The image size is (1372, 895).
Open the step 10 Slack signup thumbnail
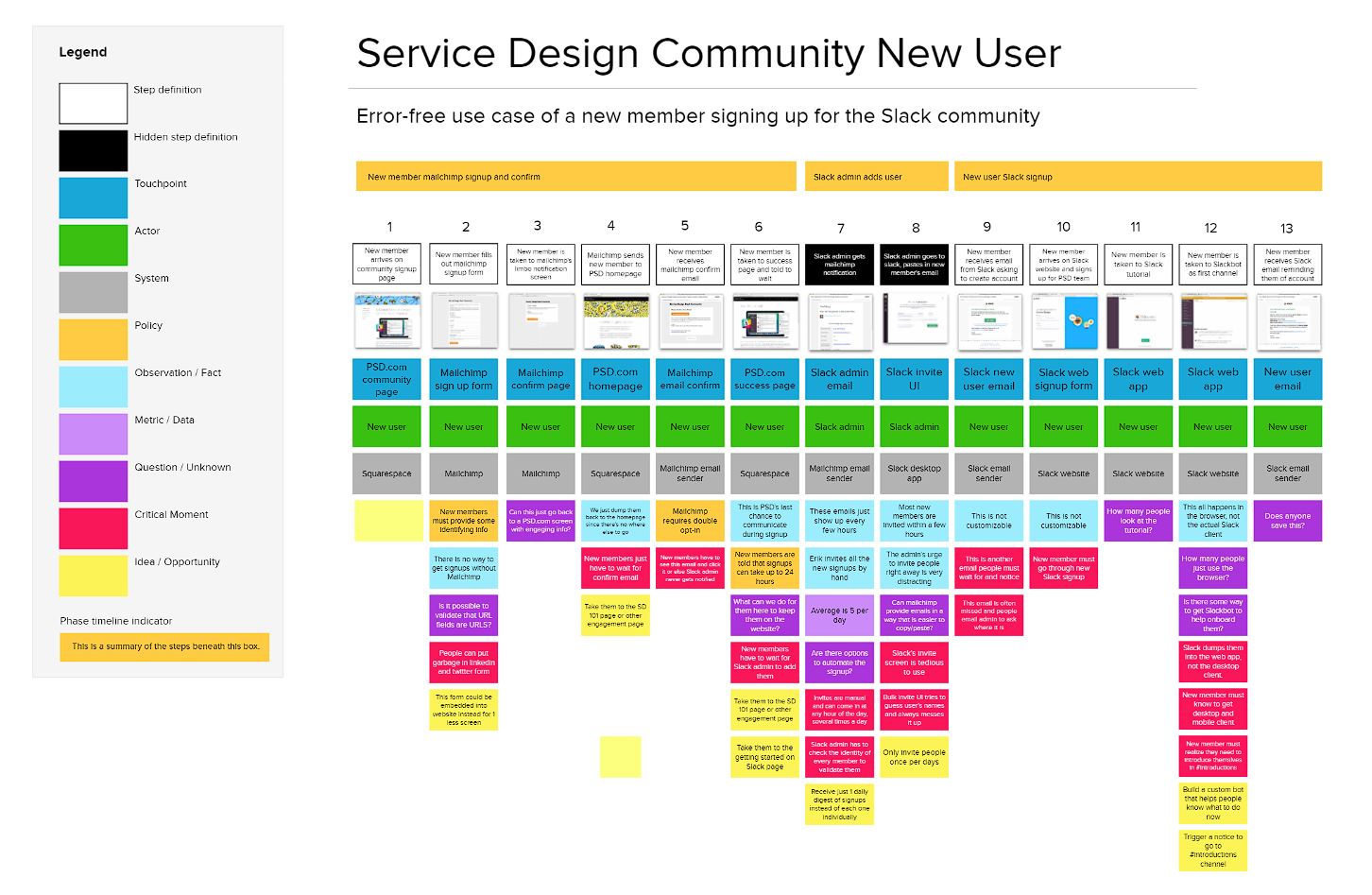pyautogui.click(x=1064, y=321)
